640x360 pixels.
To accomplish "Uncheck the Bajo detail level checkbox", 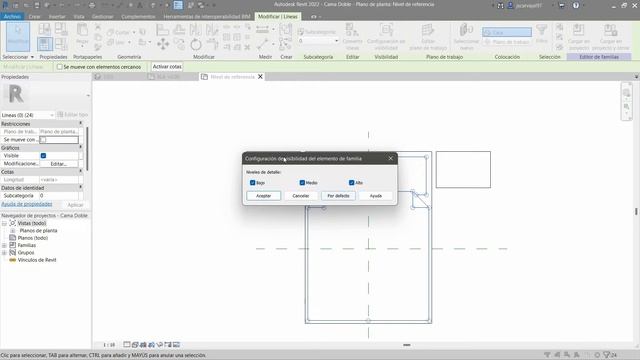I will [252, 182].
